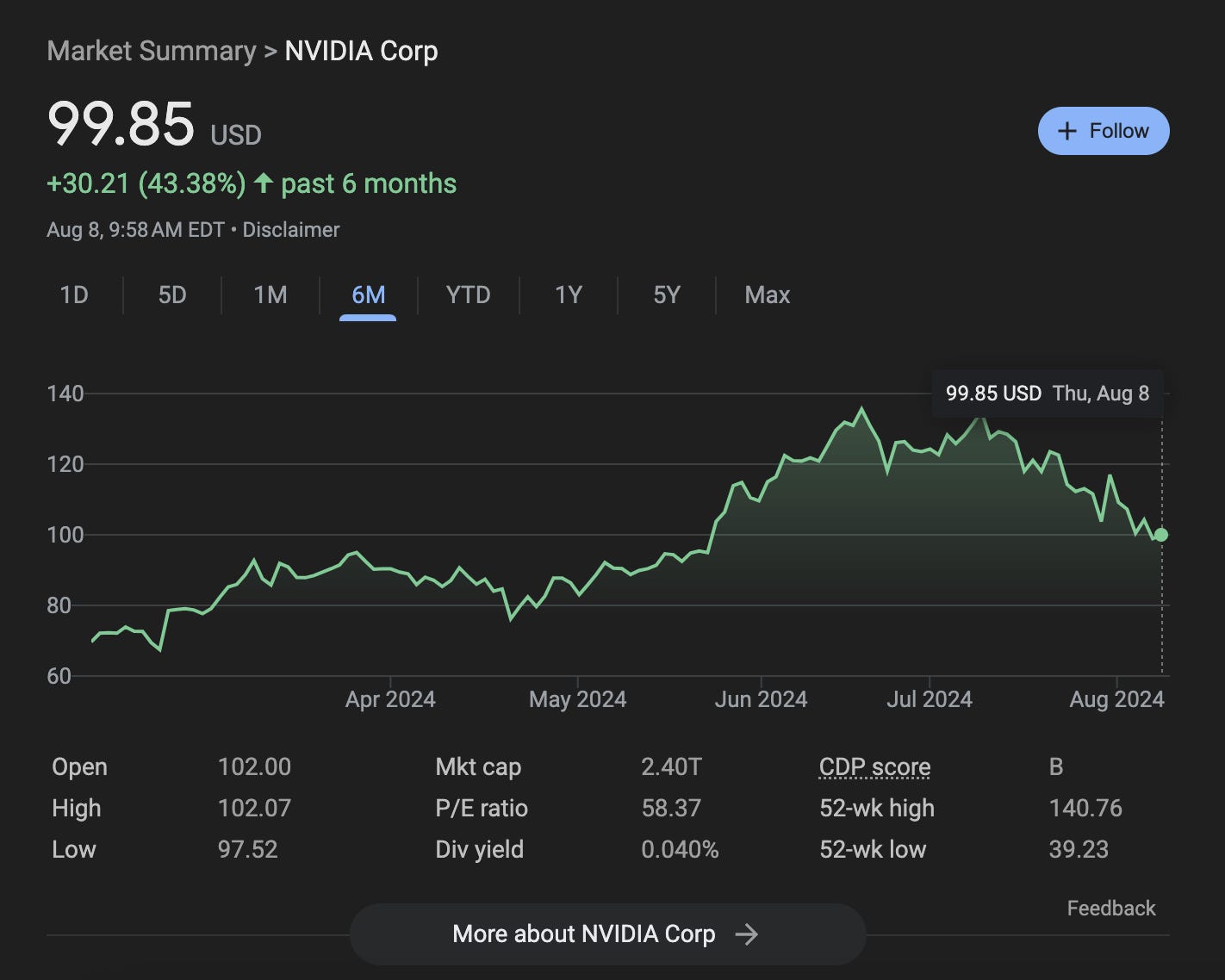The width and height of the screenshot is (1225, 980).
Task: Click the 52-wk high value 140.76
Action: [x=1085, y=808]
